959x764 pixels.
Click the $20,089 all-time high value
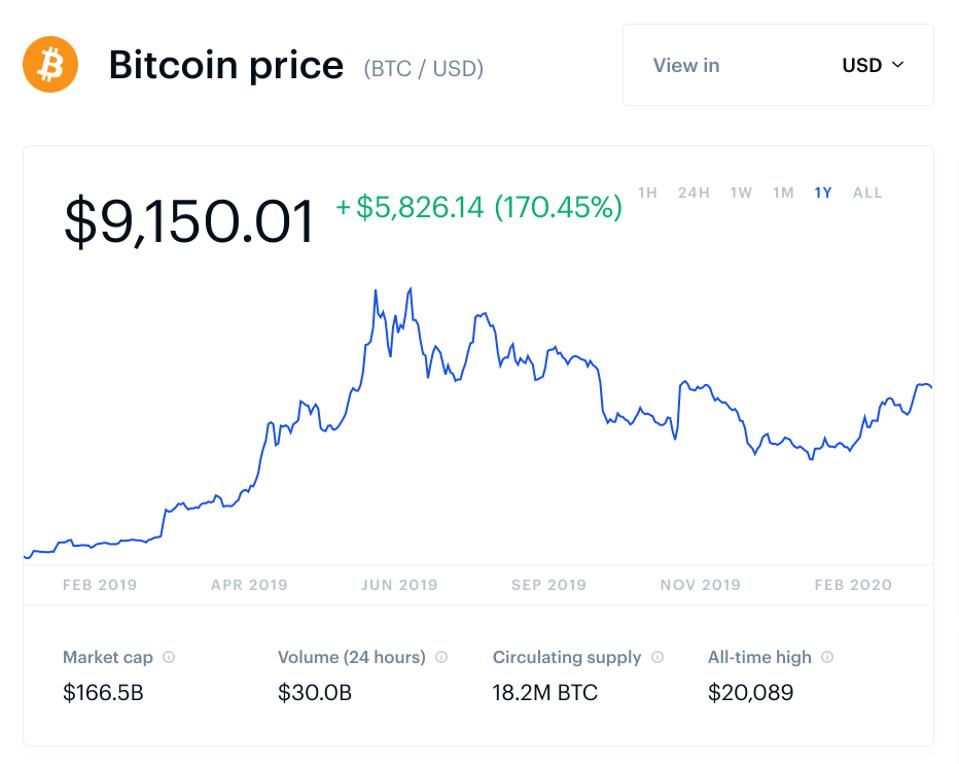click(750, 692)
